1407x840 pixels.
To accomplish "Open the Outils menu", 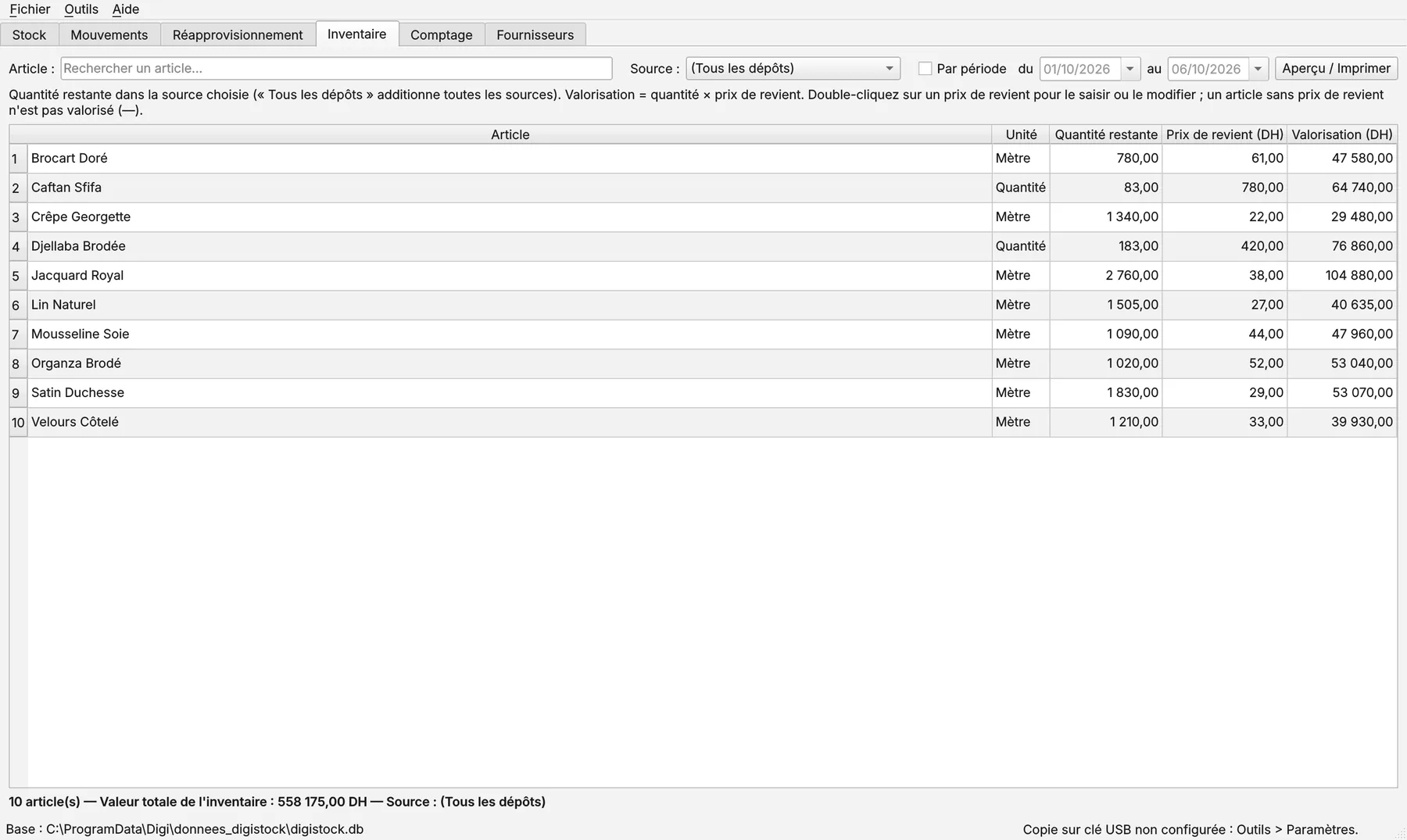I will pyautogui.click(x=81, y=9).
